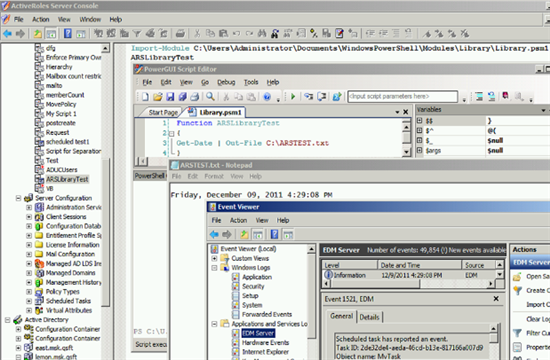550x360 pixels.
Task: Click the Open Saved Log icon in Actions pane
Action: click(x=517, y=276)
